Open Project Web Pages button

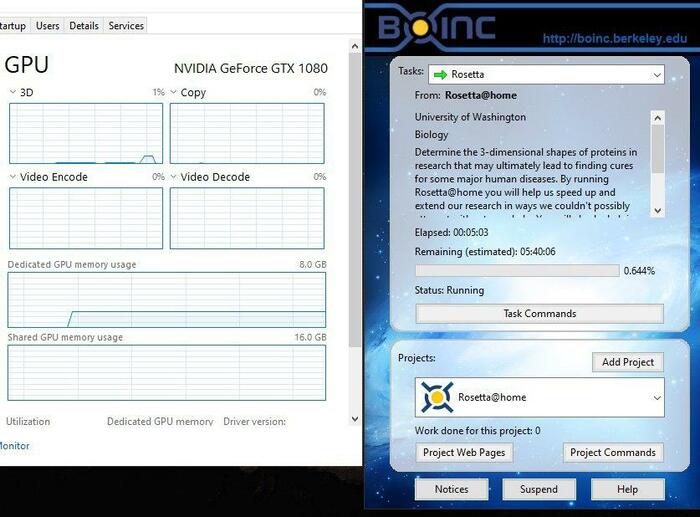tap(464, 452)
